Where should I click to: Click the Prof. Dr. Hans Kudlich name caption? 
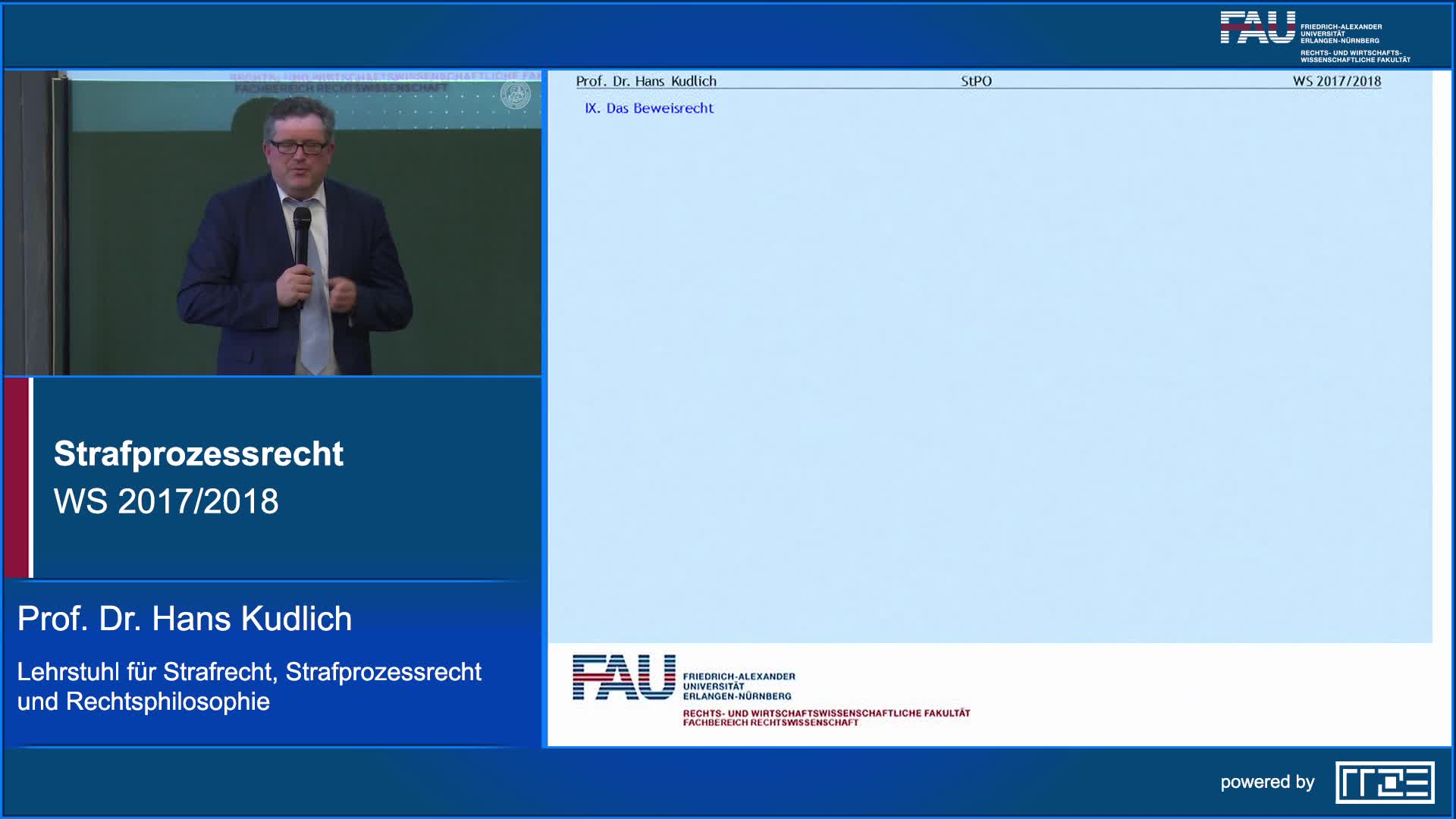184,619
